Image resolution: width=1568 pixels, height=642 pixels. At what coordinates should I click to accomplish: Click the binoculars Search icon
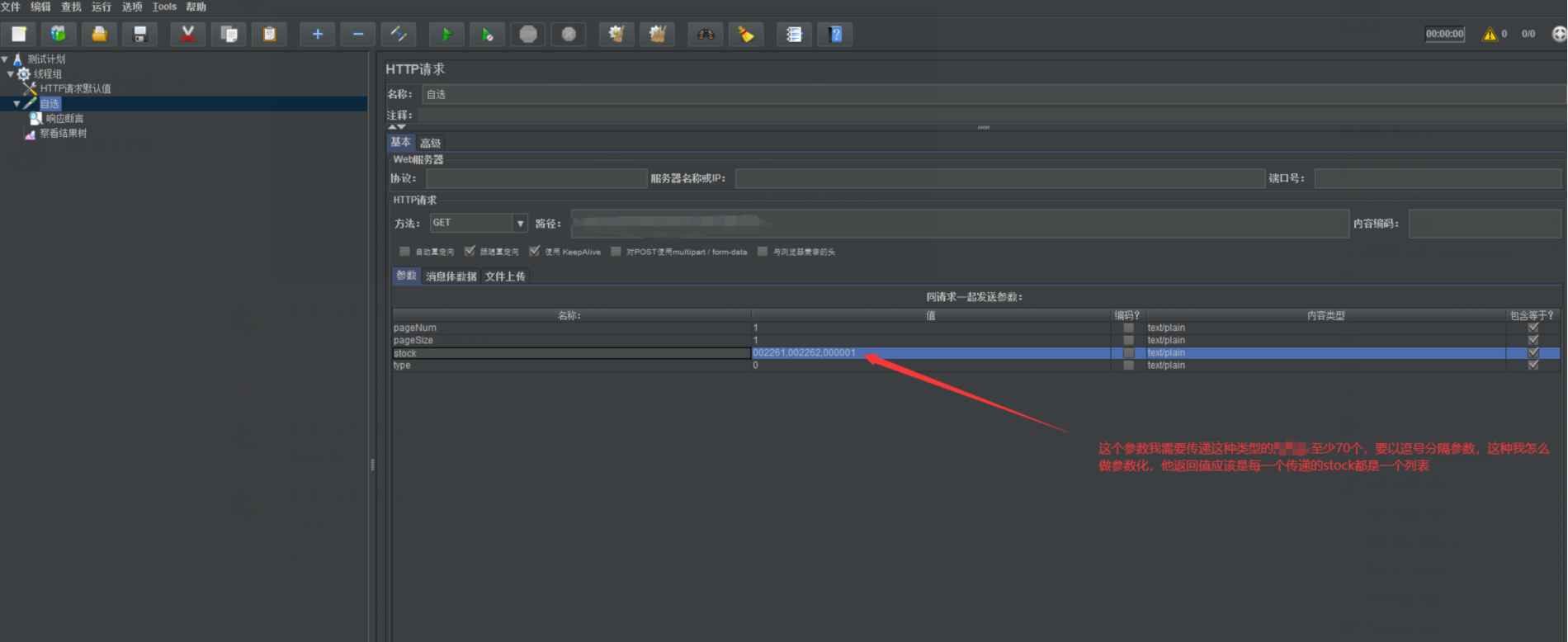(x=706, y=35)
